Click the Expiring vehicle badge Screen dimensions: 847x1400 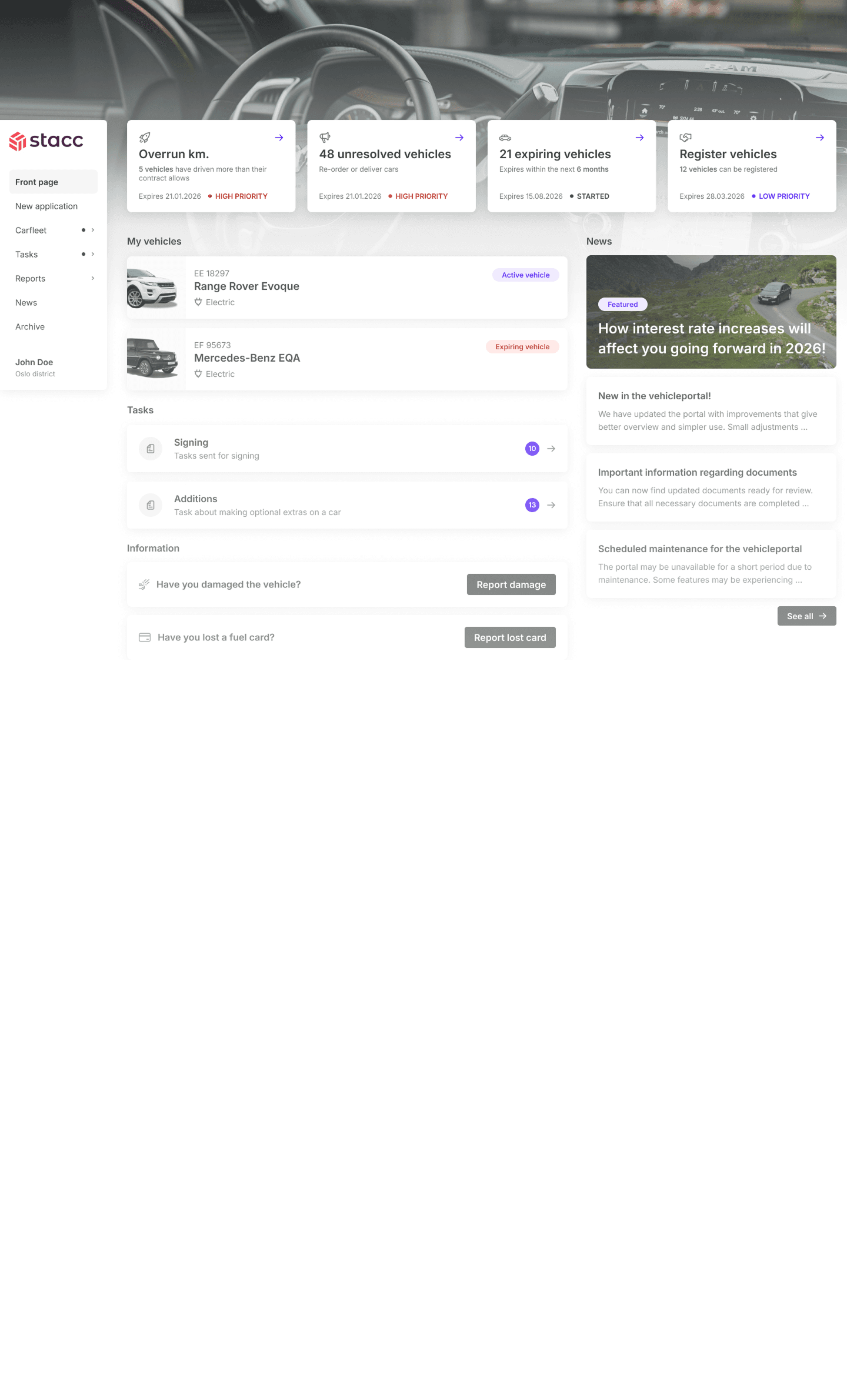pyautogui.click(x=522, y=346)
